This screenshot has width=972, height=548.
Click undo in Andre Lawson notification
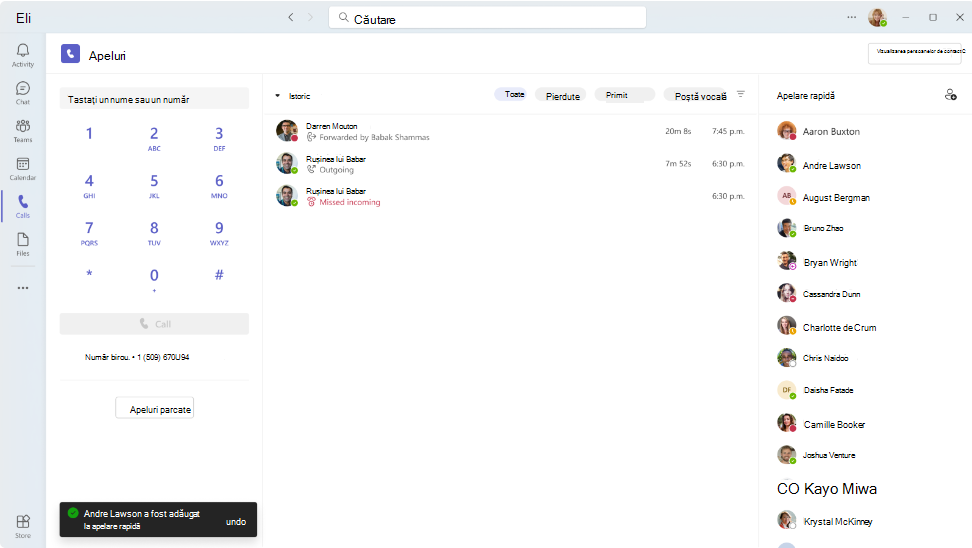point(236,522)
